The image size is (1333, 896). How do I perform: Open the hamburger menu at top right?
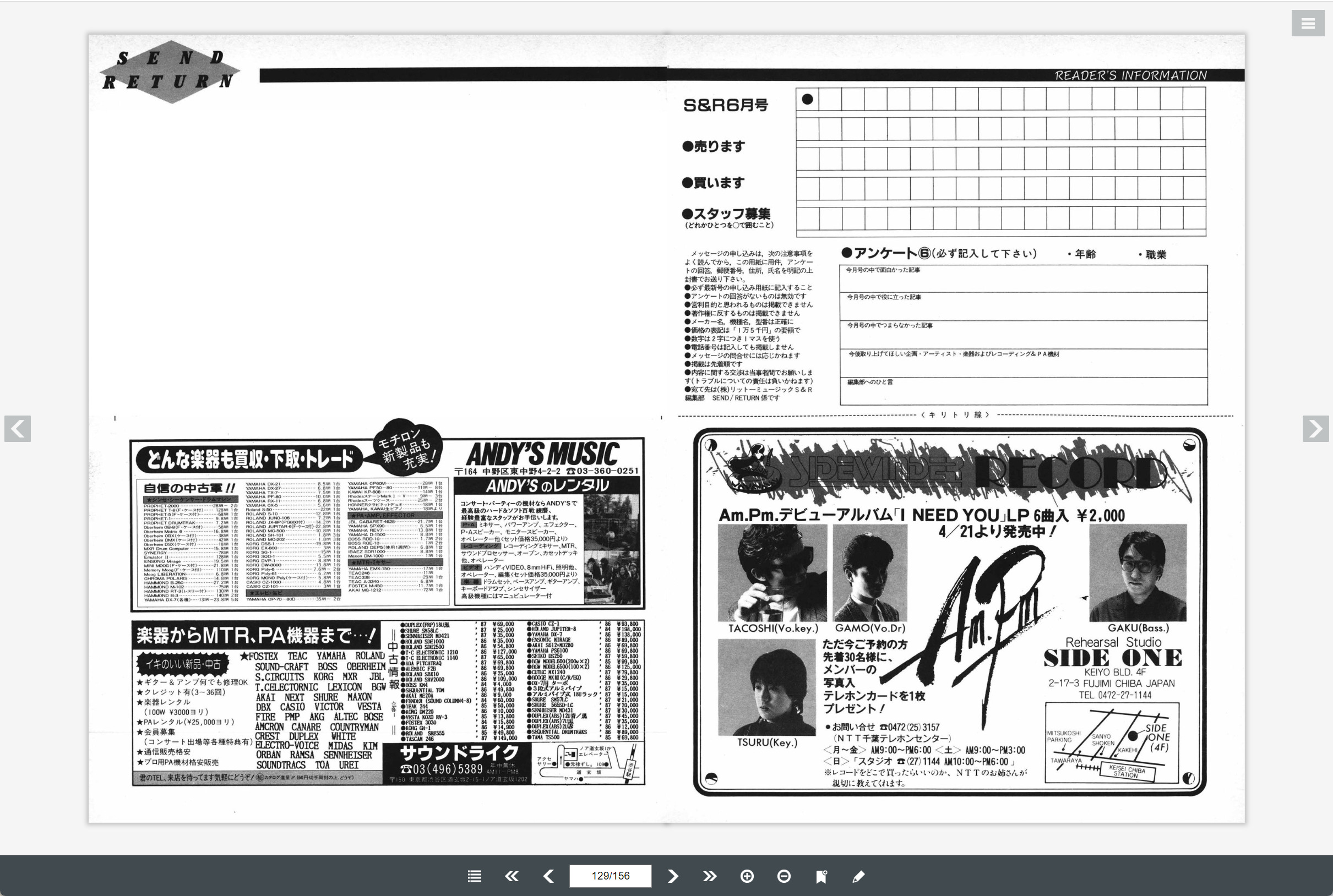(x=1308, y=24)
